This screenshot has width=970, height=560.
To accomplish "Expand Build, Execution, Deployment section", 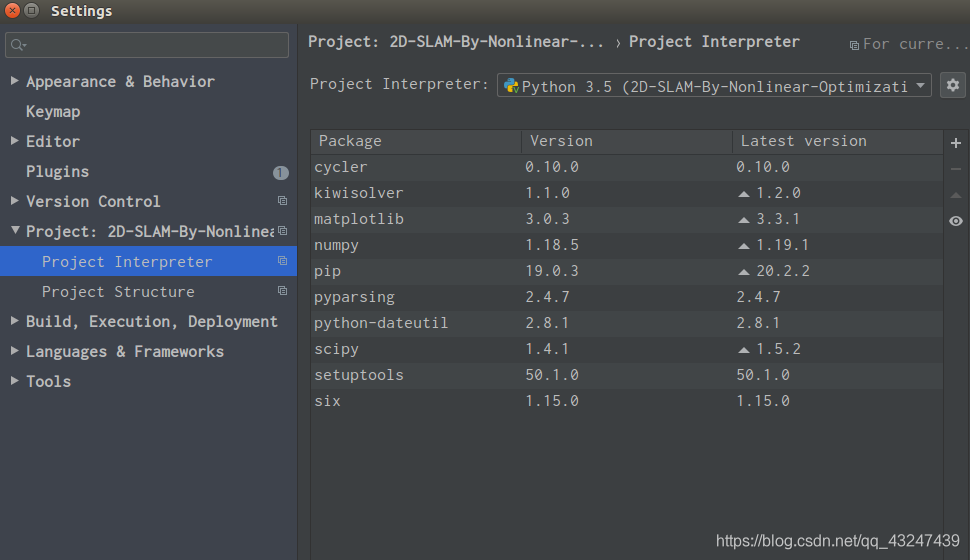I will click(14, 320).
